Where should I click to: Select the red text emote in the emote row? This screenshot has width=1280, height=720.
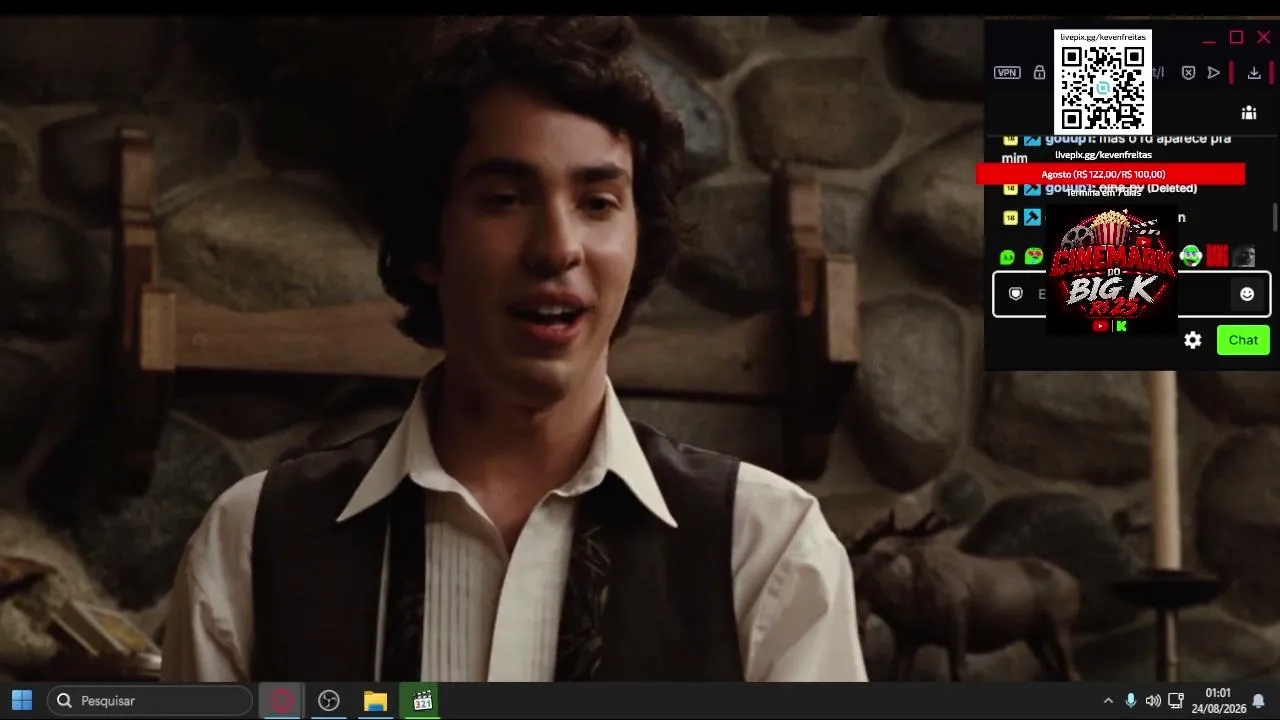coord(1217,256)
